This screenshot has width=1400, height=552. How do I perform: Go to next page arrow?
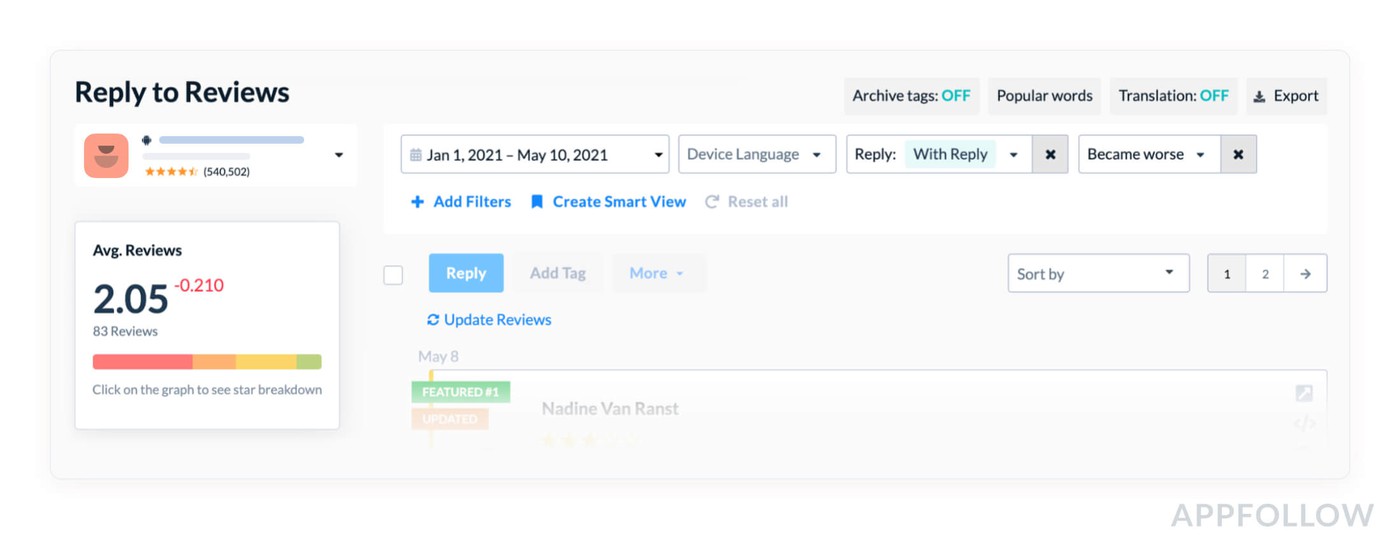coord(1305,274)
